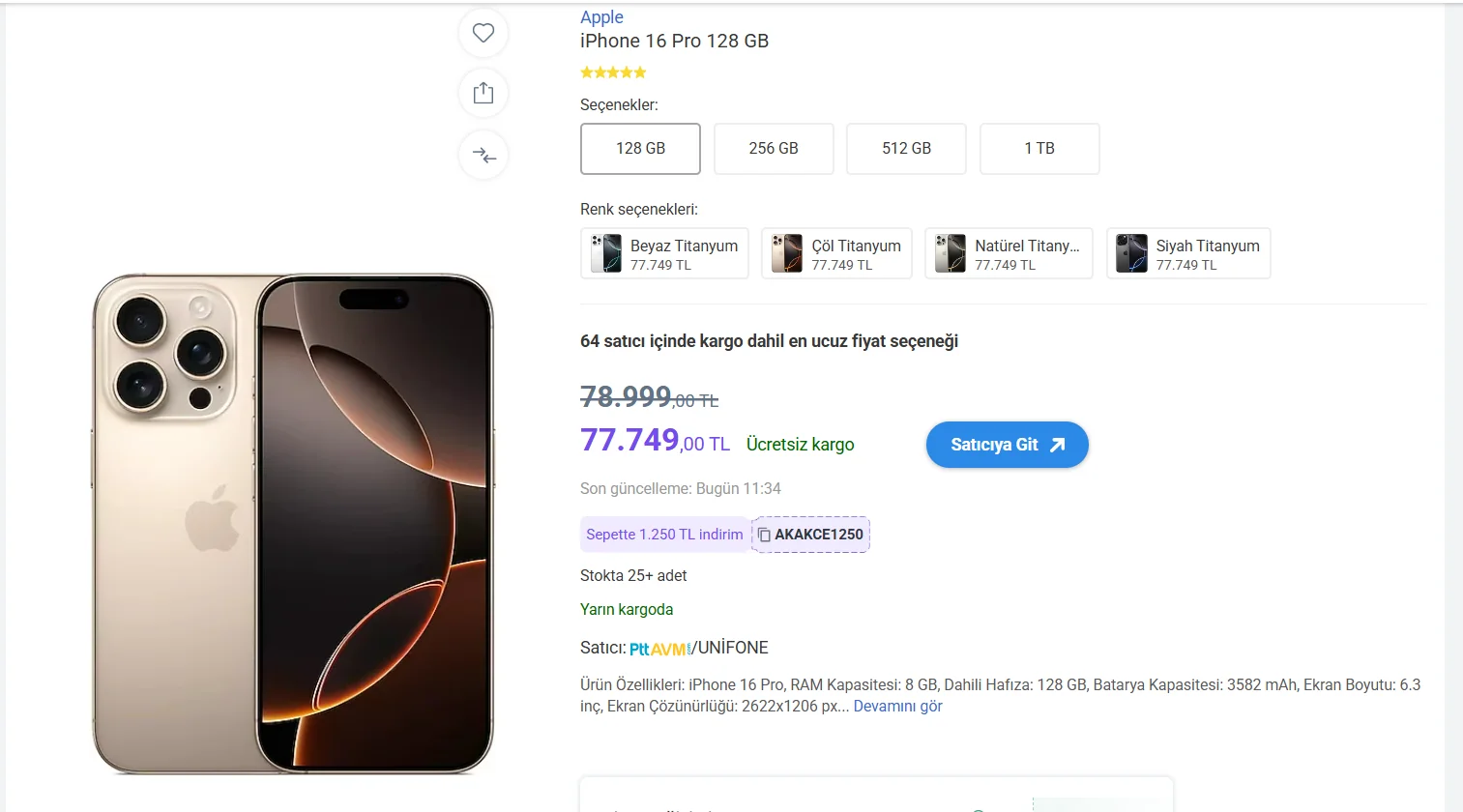Select Natürel Titanyum color option
1463x812 pixels.
(x=1009, y=253)
